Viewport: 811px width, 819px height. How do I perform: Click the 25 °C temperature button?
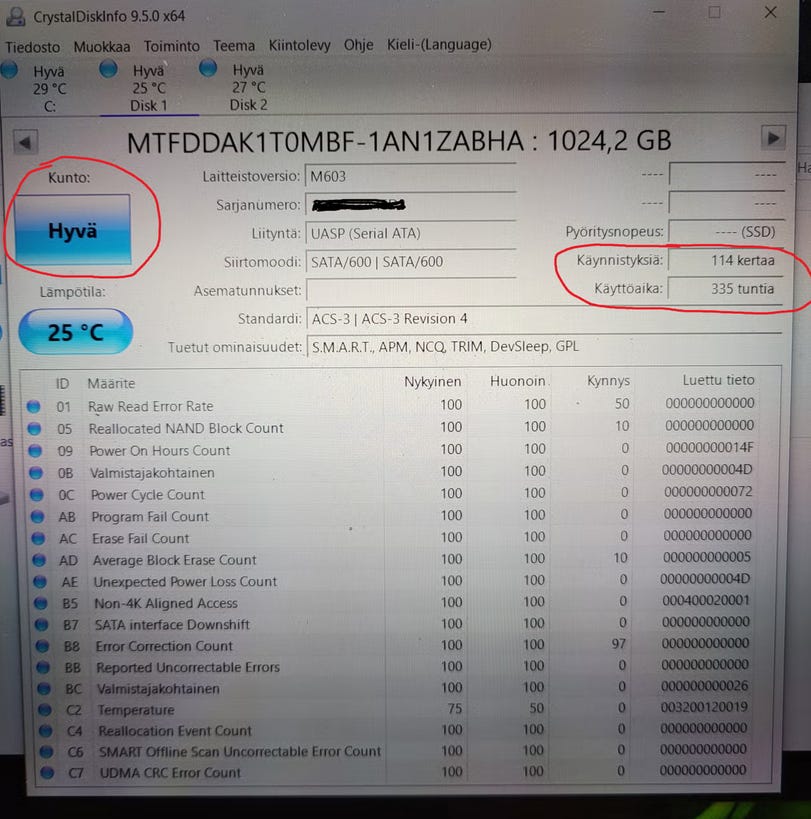pos(76,332)
